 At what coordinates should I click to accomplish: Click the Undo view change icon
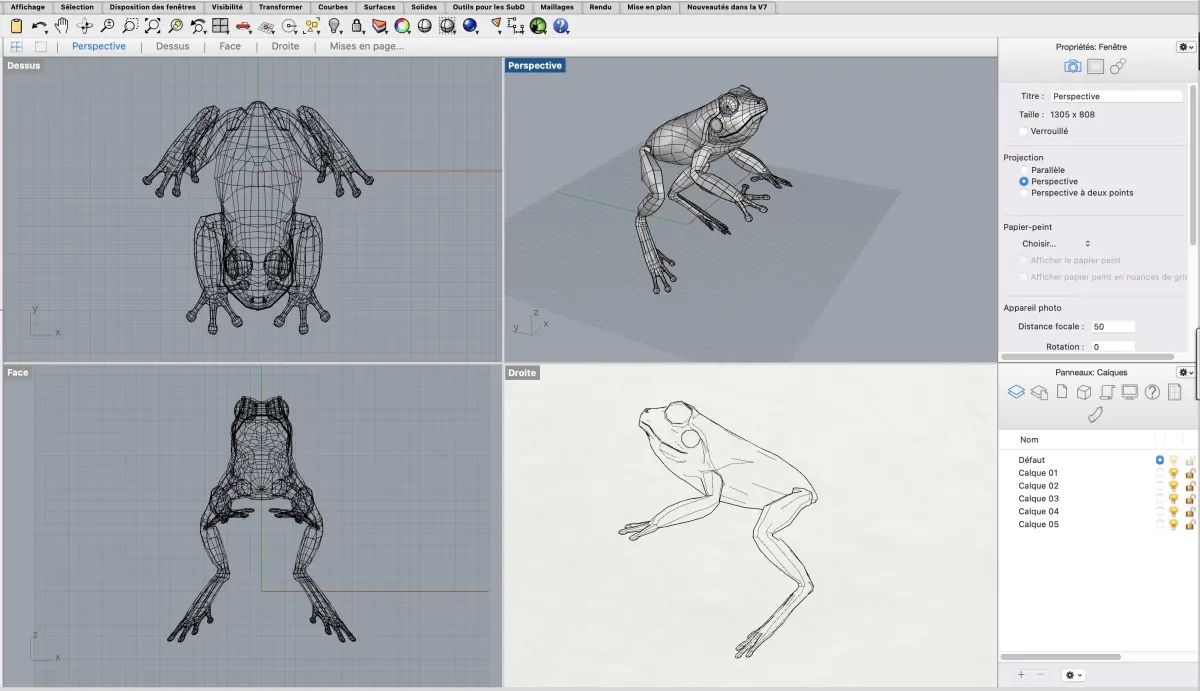[198, 25]
